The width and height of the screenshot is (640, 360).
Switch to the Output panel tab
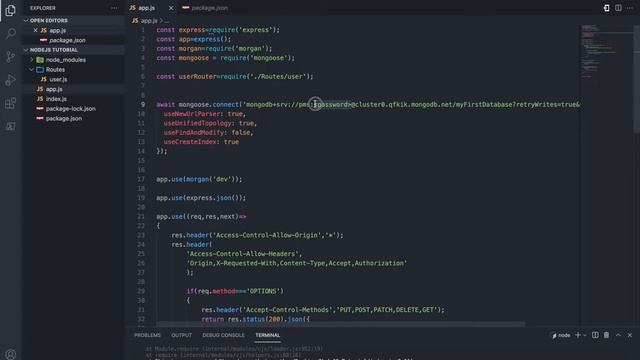(x=182, y=335)
